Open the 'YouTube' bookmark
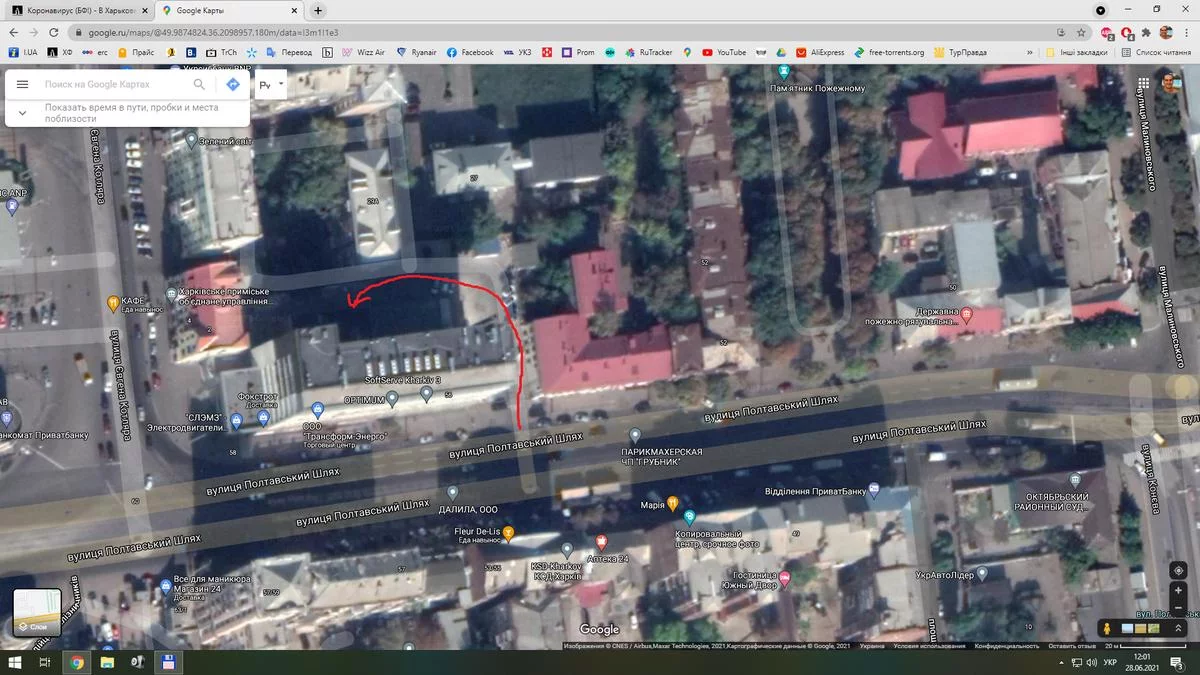1200x675 pixels. [724, 52]
